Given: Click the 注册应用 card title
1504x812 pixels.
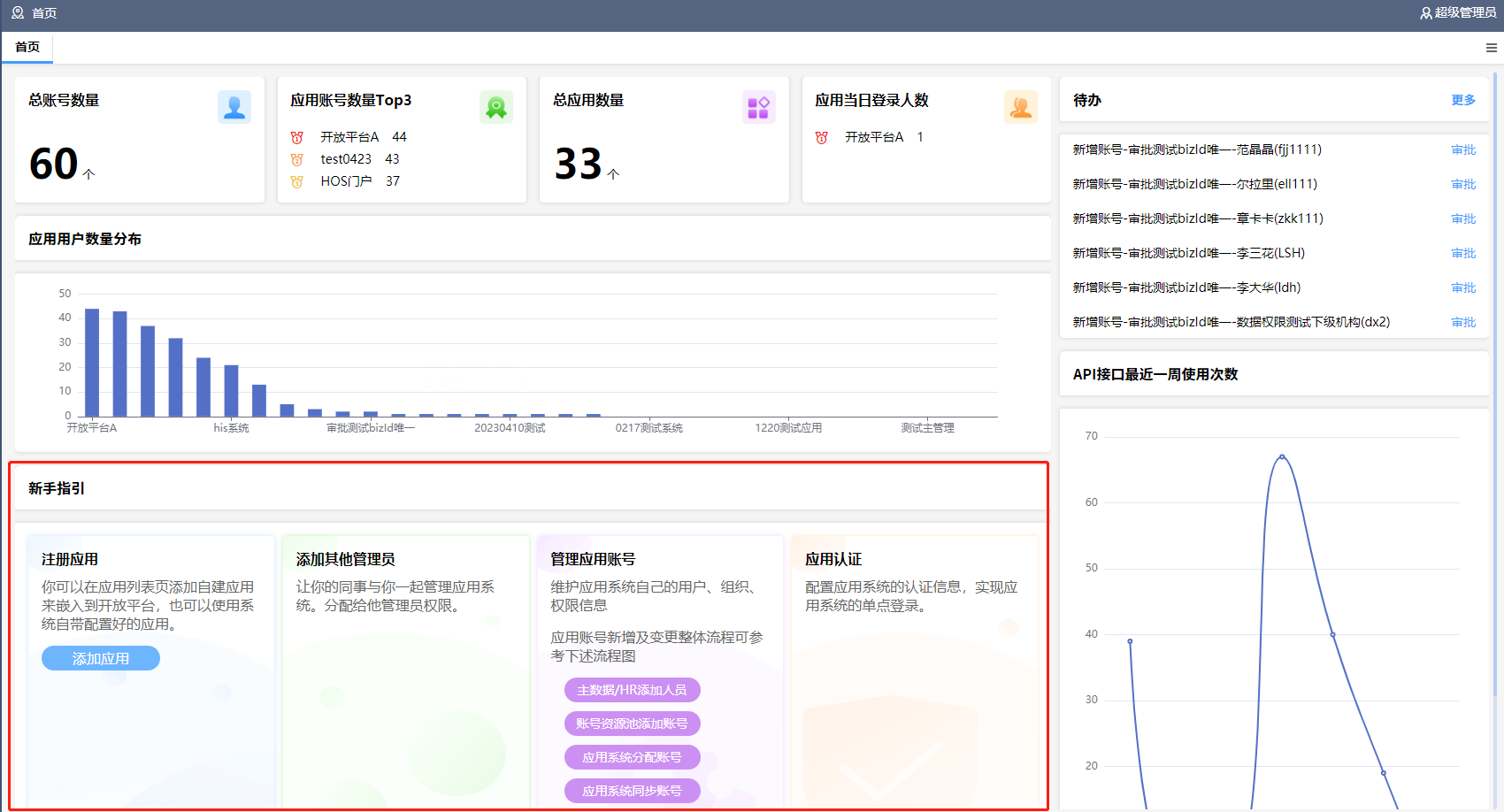Looking at the screenshot, I should pyautogui.click(x=70, y=559).
